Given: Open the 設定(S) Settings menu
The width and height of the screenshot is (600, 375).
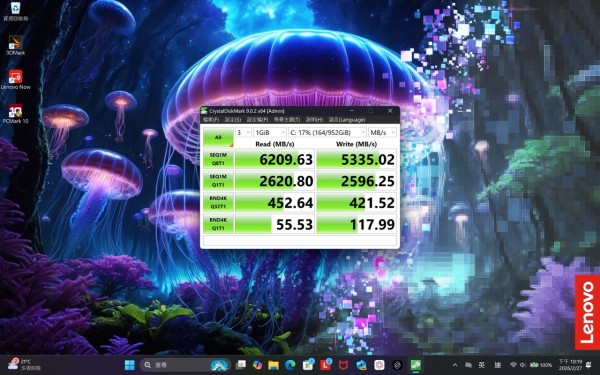Looking at the screenshot, I should point(233,120).
